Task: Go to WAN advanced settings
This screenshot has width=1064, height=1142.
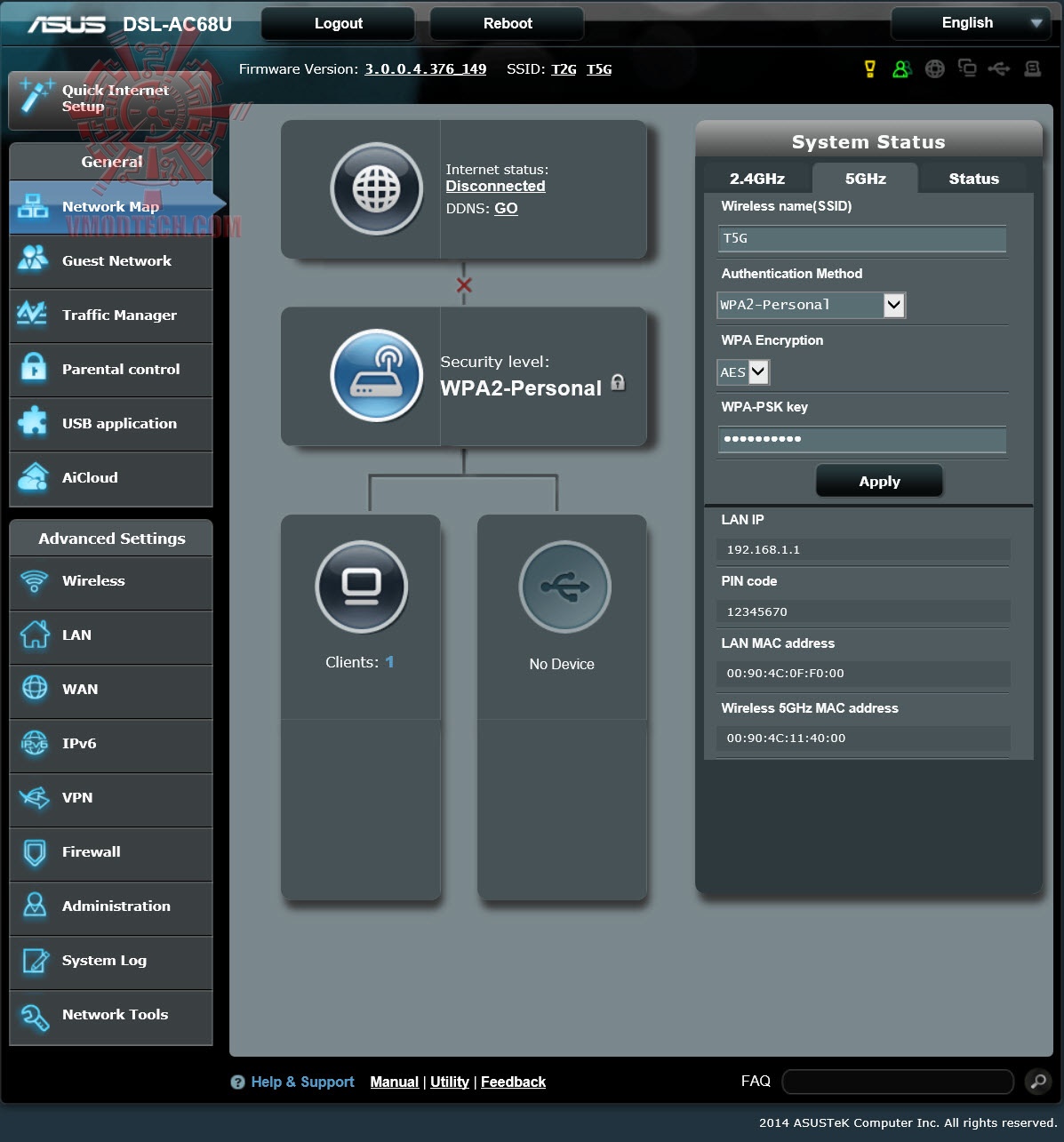Action: (111, 691)
